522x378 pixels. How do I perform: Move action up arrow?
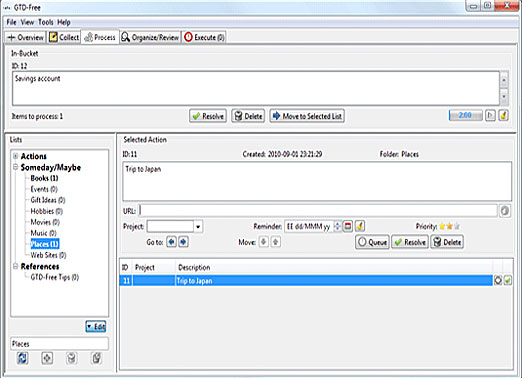pyautogui.click(x=276, y=242)
